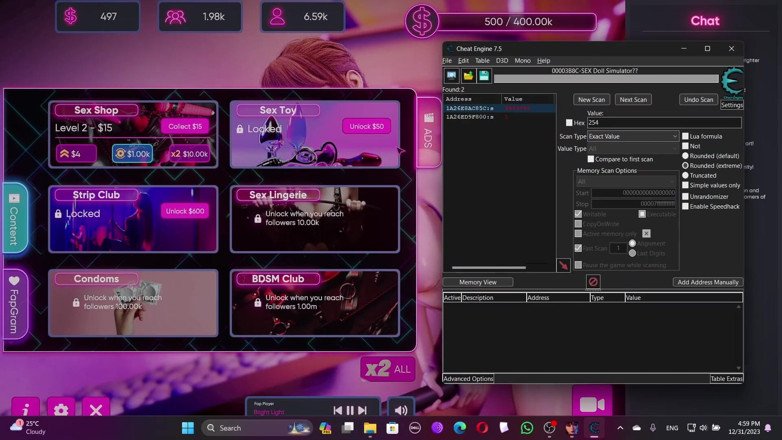This screenshot has height=440, width=782.
Task: Click the red arrow add-to-address-list icon
Action: pyautogui.click(x=563, y=265)
